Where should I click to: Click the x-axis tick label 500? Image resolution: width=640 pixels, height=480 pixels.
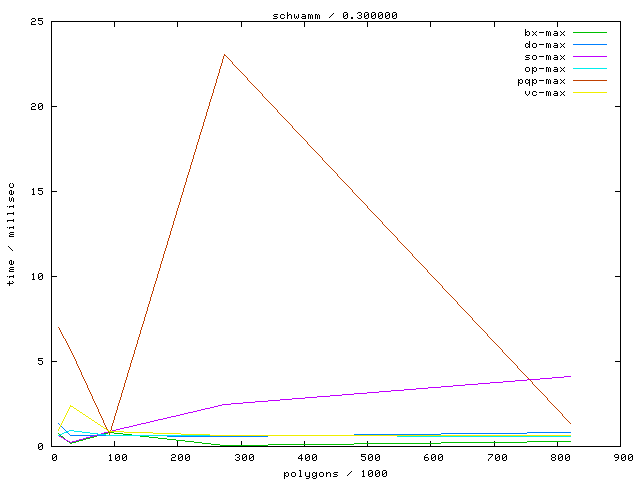click(x=370, y=458)
